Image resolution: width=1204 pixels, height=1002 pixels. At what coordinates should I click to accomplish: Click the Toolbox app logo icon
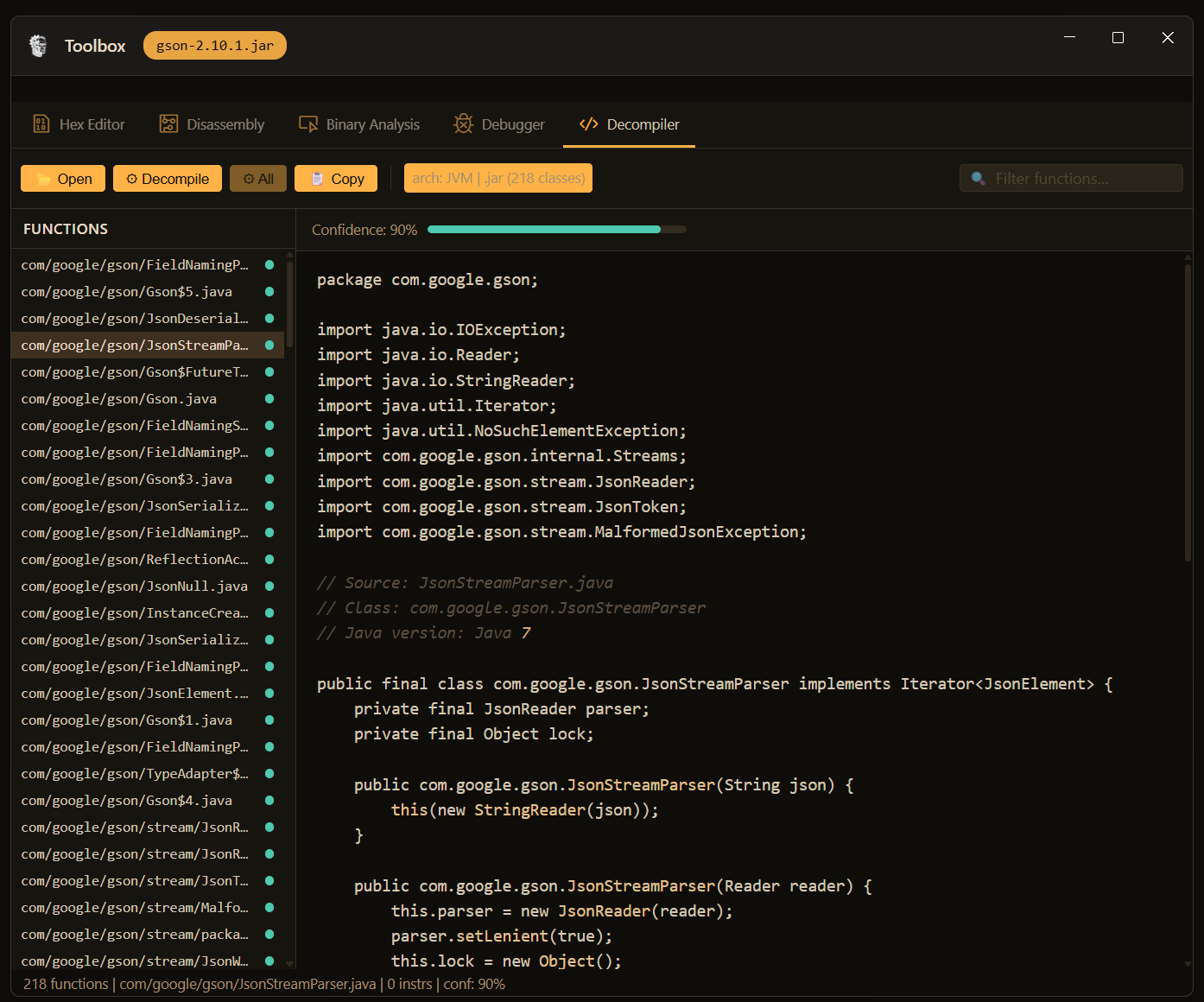click(x=38, y=46)
